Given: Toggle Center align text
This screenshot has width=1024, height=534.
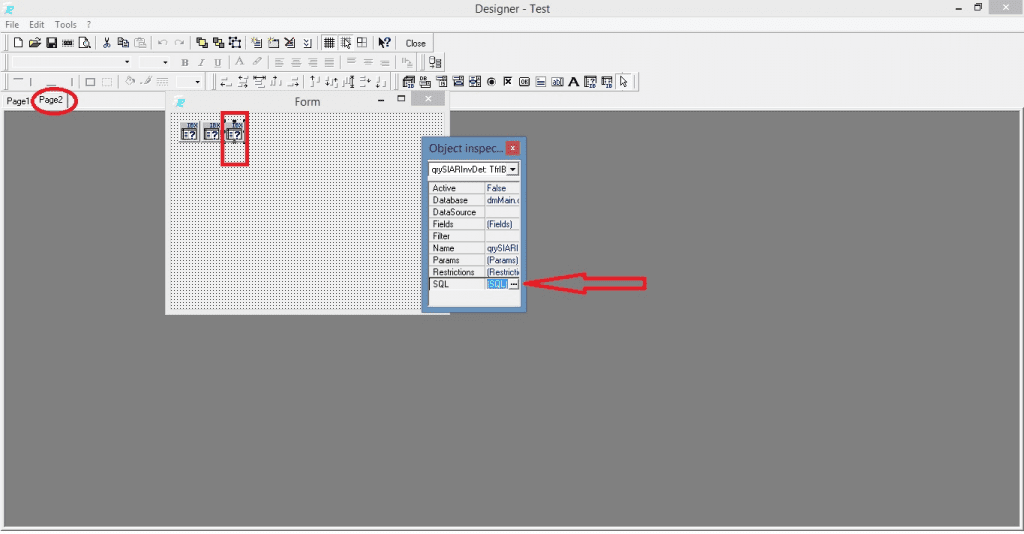Looking at the screenshot, I should (x=296, y=63).
